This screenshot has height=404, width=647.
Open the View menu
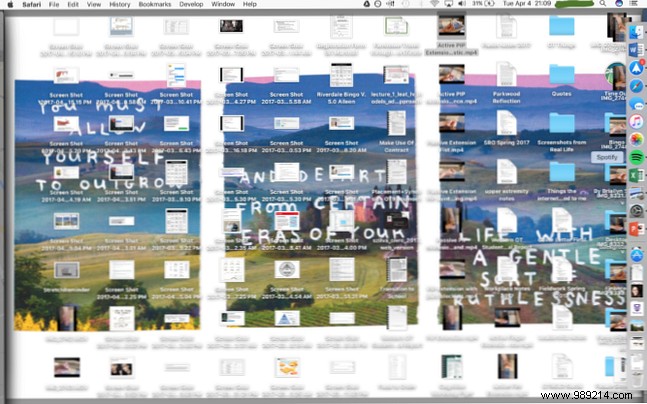click(x=94, y=4)
